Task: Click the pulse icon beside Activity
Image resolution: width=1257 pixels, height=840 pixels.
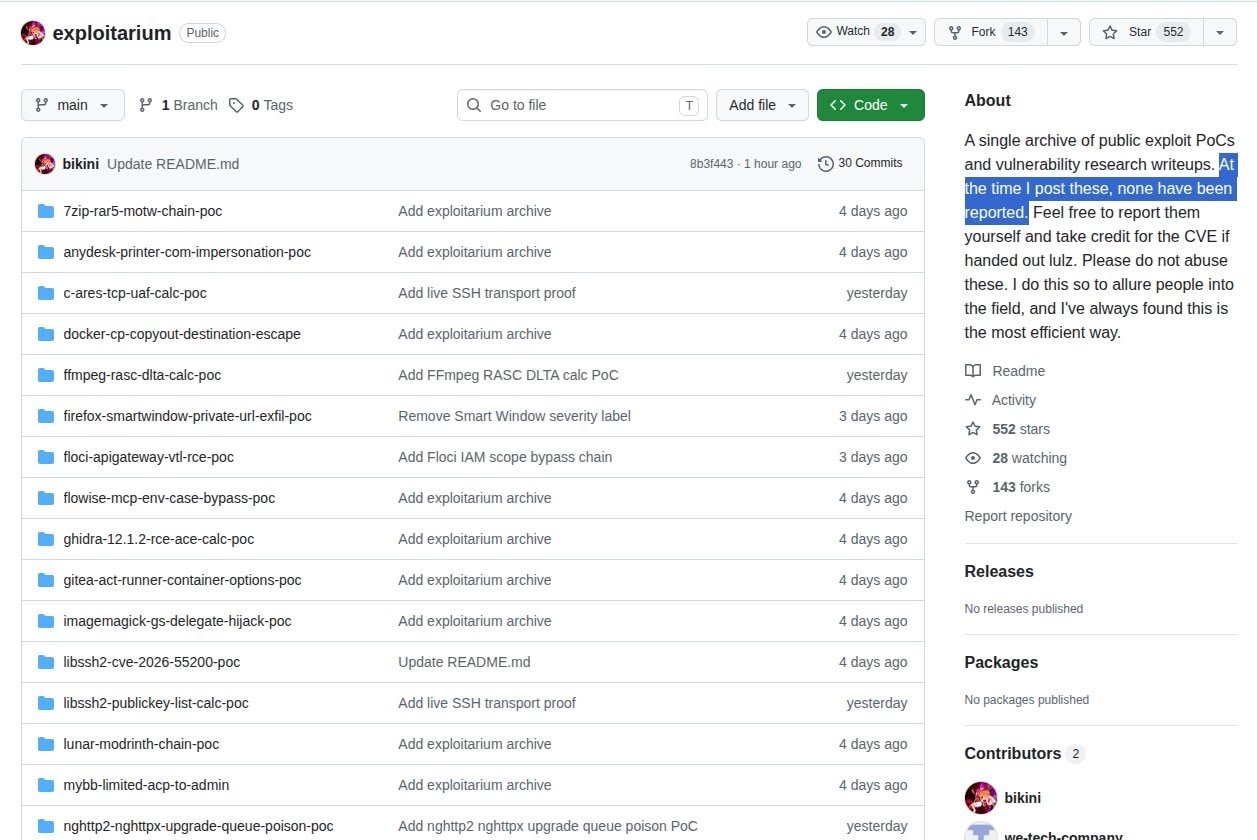Action: point(973,400)
